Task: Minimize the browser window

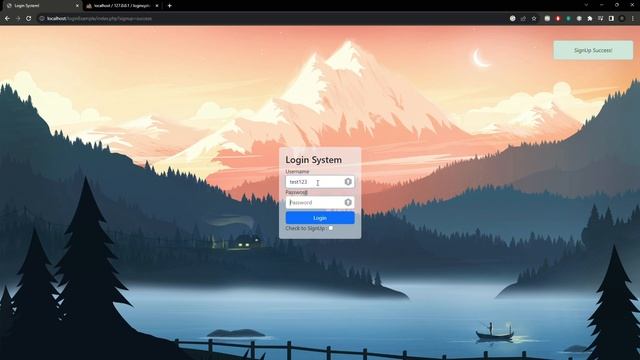Action: coord(602,5)
